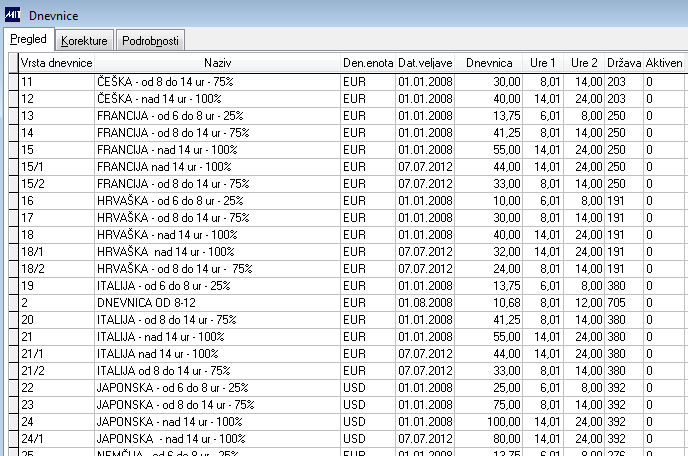Click date '07.07.2012' in row 15/1
Image resolution: width=688 pixels, height=456 pixels.
pyautogui.click(x=425, y=167)
